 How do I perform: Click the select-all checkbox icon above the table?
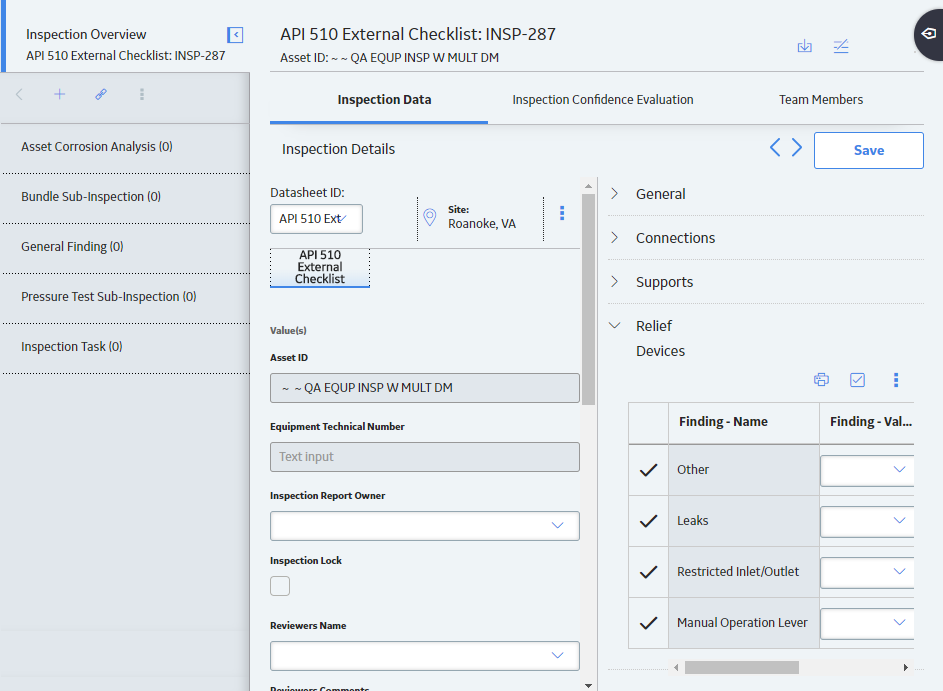click(858, 380)
